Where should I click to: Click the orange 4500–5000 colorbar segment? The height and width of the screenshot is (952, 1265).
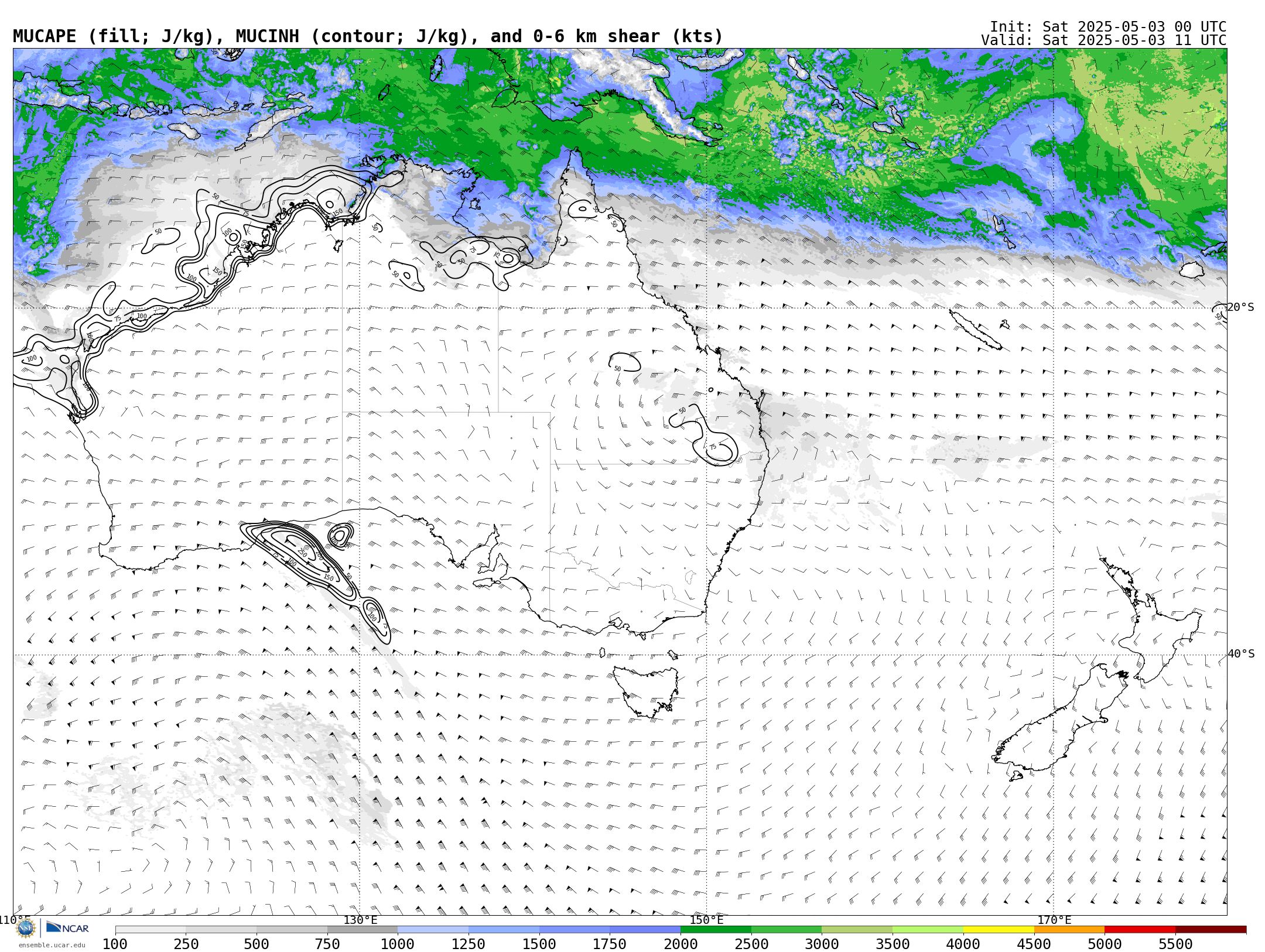click(1069, 930)
